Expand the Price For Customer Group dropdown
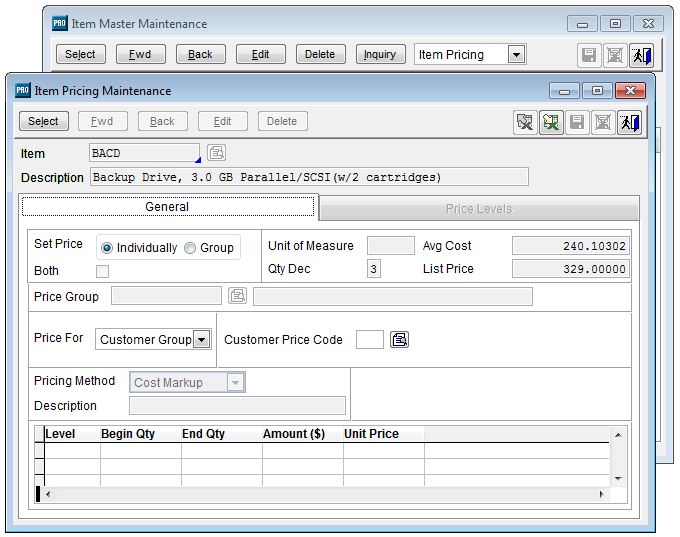This screenshot has width=680, height=537. tap(202, 339)
